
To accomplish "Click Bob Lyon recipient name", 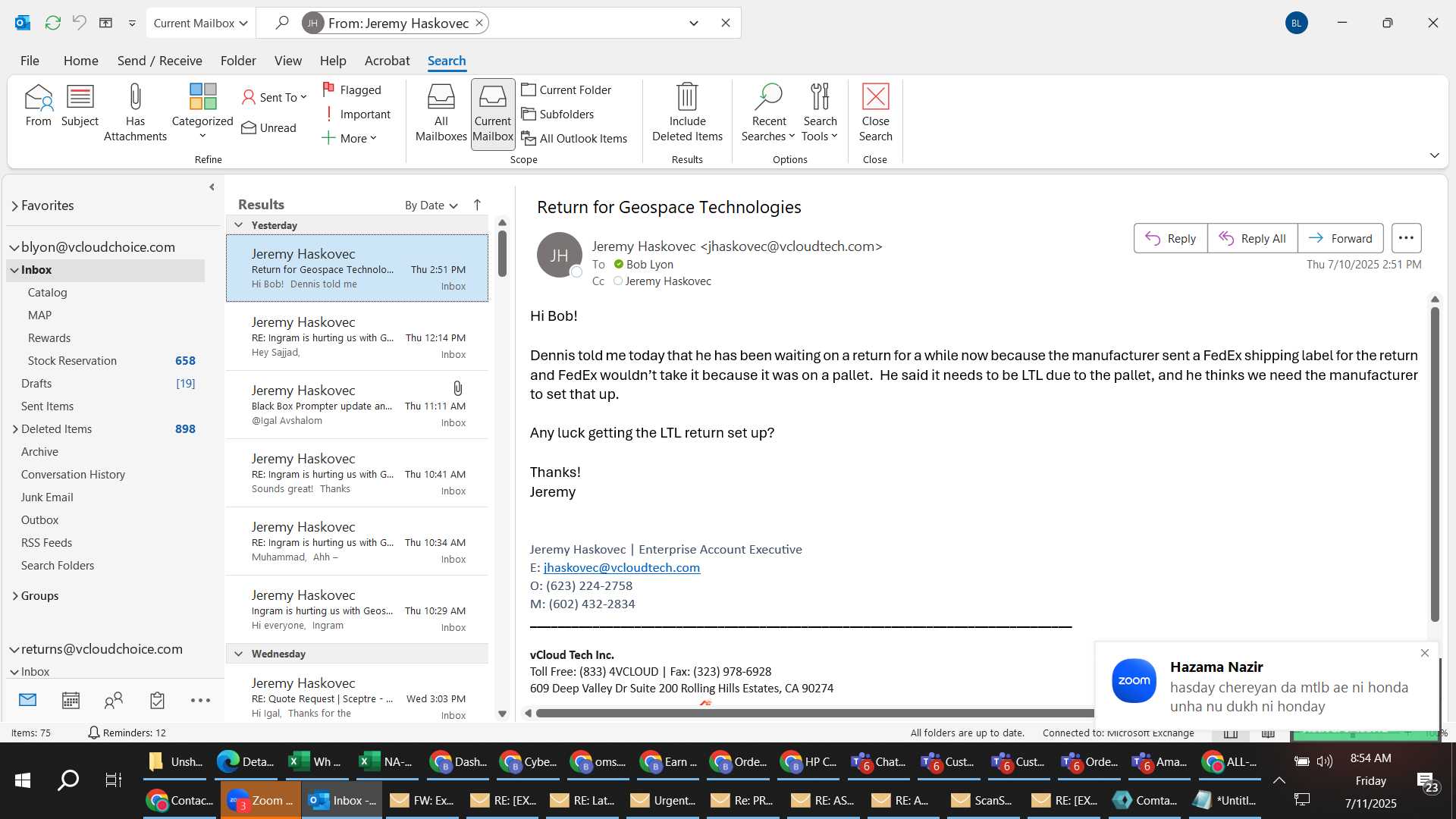I will [x=649, y=265].
